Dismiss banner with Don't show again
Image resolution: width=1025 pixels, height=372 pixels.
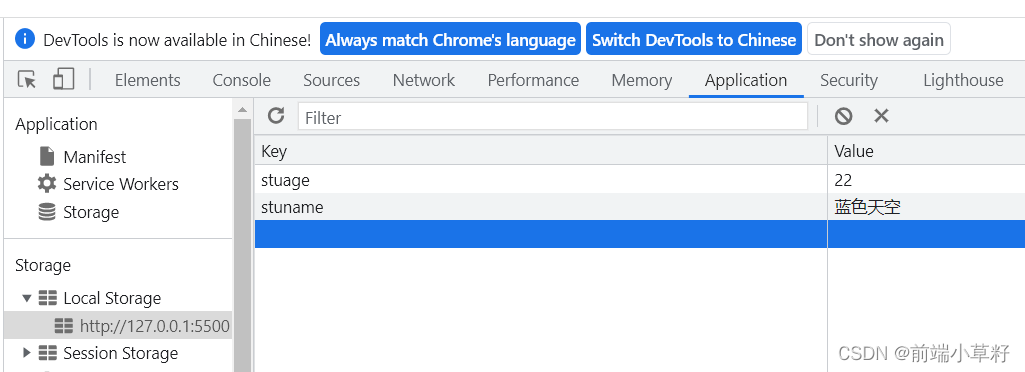coord(879,39)
